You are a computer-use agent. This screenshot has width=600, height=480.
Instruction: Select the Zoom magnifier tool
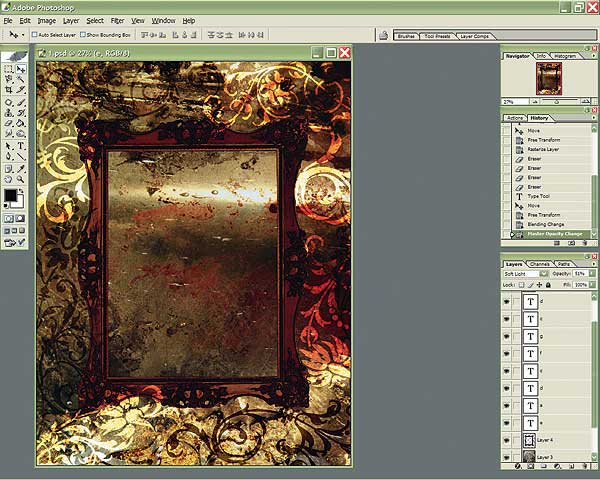tap(21, 178)
